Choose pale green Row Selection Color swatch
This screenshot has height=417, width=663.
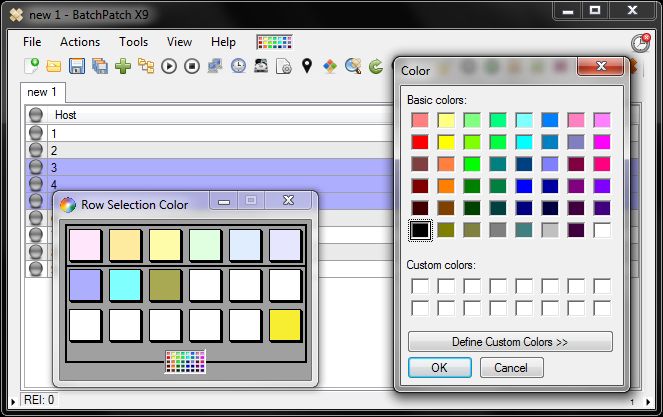tap(205, 245)
